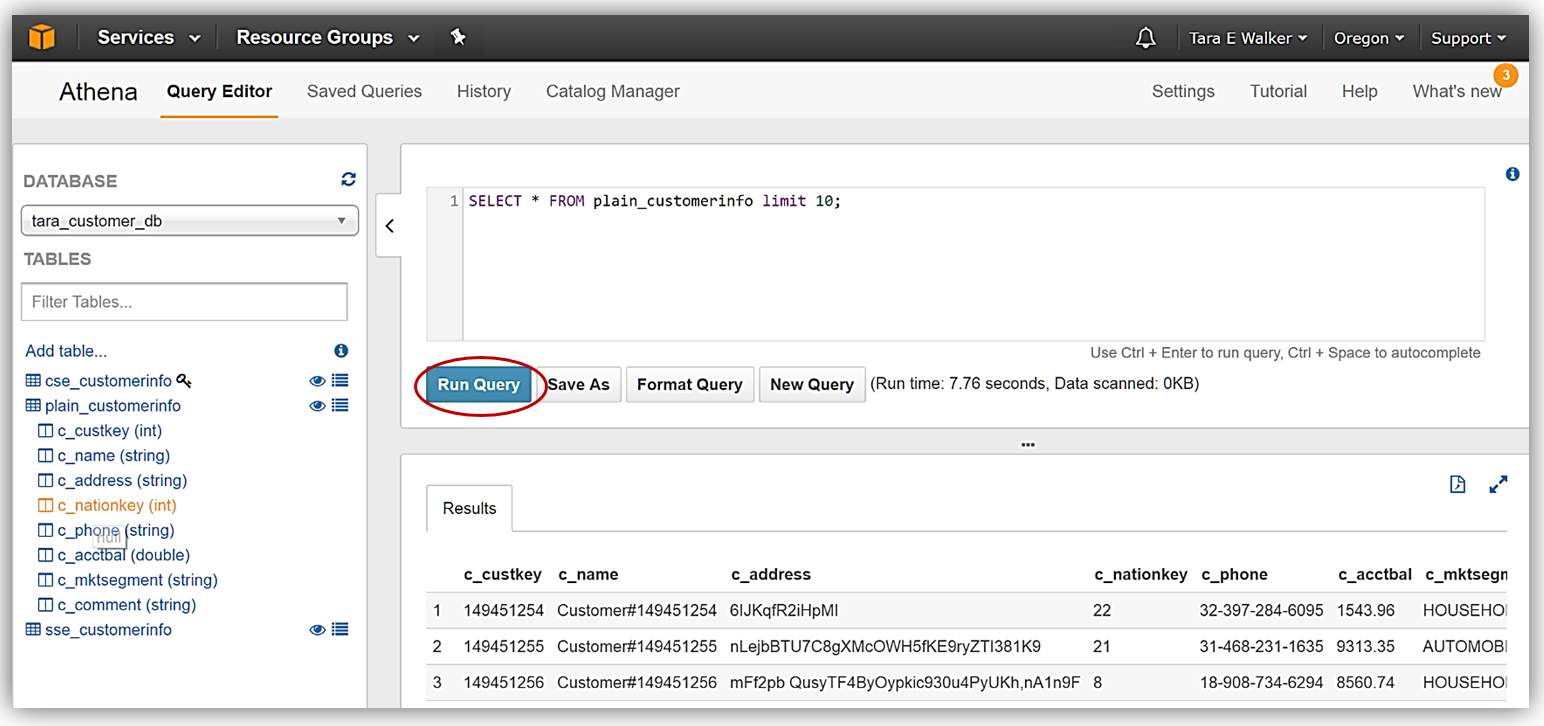Click the pin shortcut icon in top bar
This screenshot has height=726, width=1544.
458,37
